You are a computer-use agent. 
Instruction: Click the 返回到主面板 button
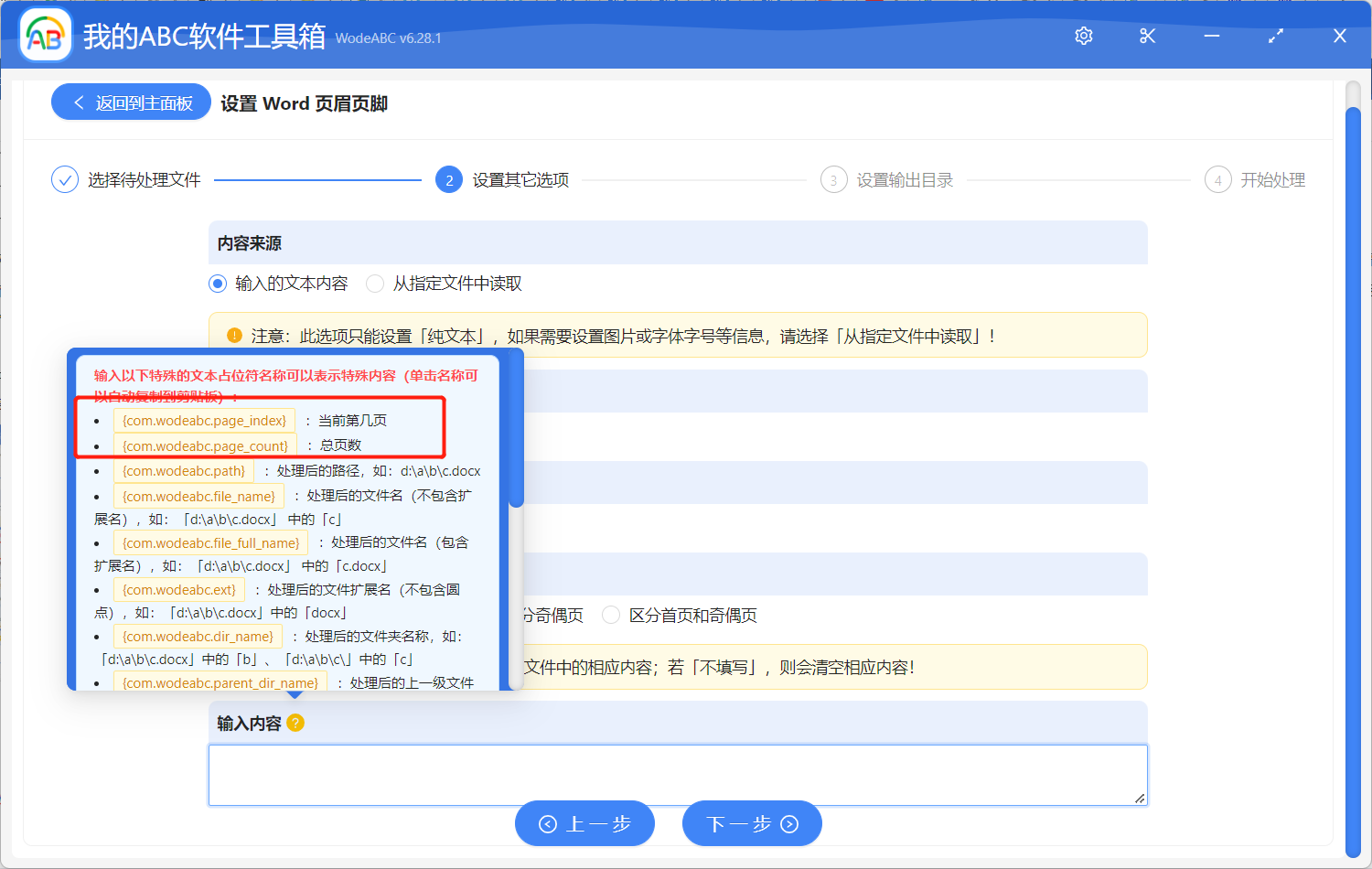click(x=130, y=102)
